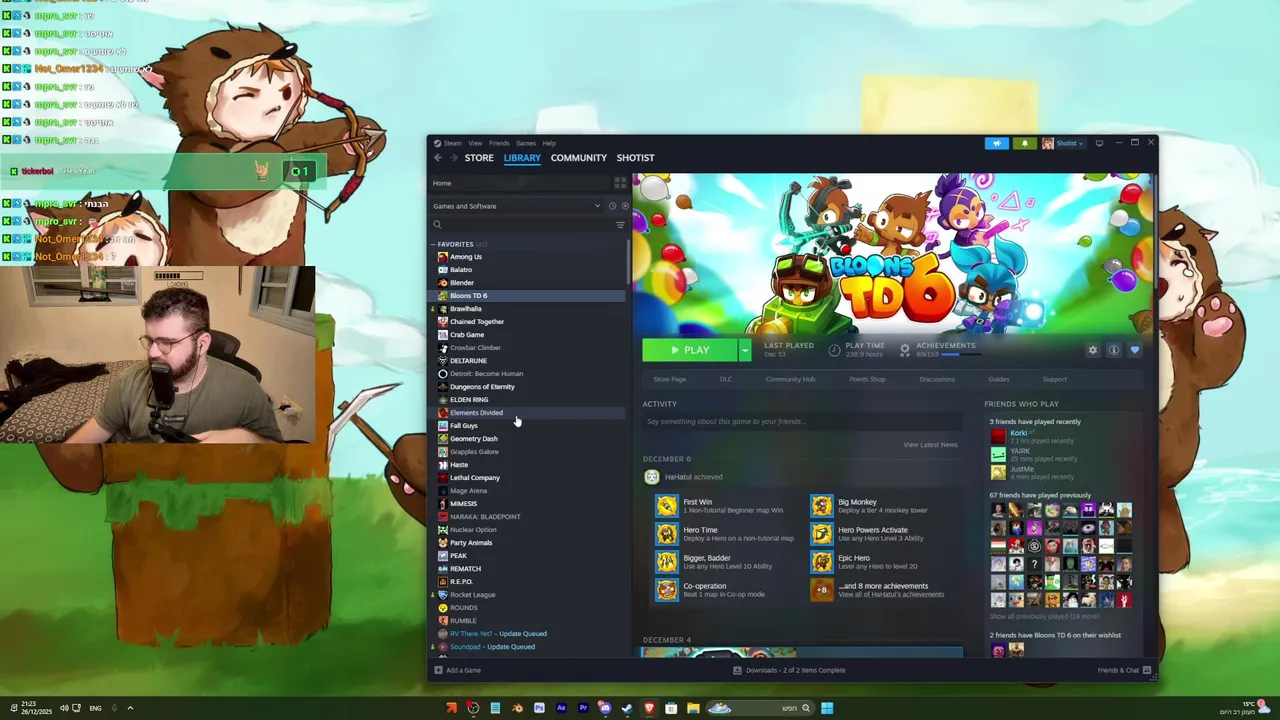Open Steam notifications bell icon
Viewport: 1280px width, 720px height.
click(x=1024, y=143)
